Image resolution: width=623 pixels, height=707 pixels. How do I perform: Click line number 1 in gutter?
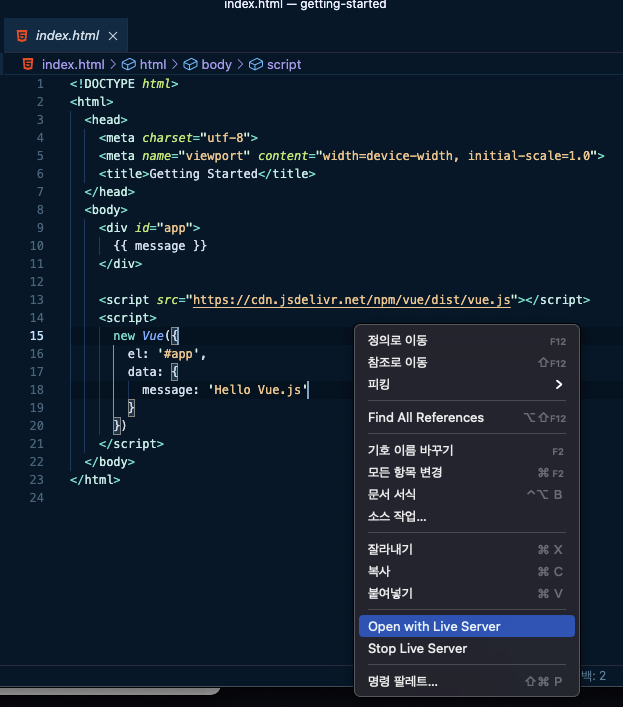[40, 84]
